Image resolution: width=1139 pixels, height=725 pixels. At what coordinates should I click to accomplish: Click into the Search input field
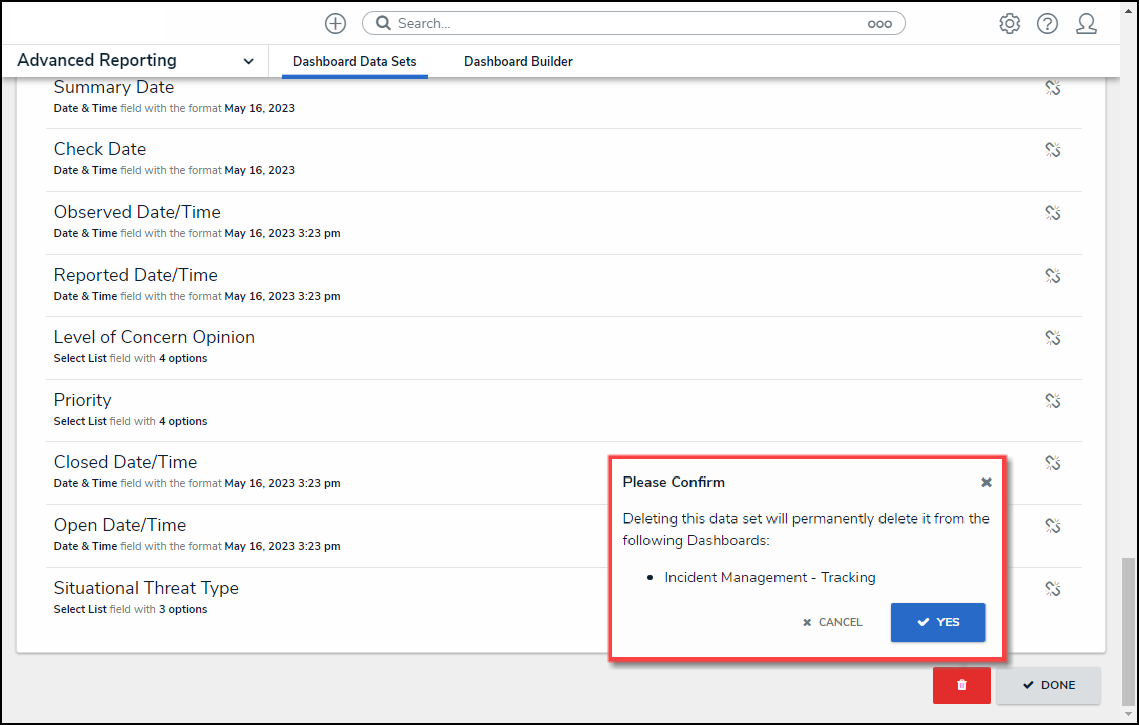pyautogui.click(x=620, y=23)
